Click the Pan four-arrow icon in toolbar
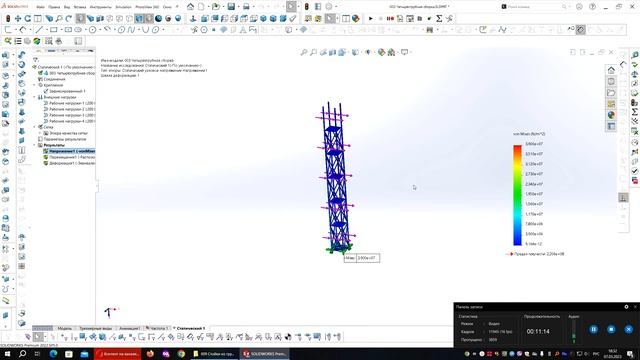 (18, 18)
